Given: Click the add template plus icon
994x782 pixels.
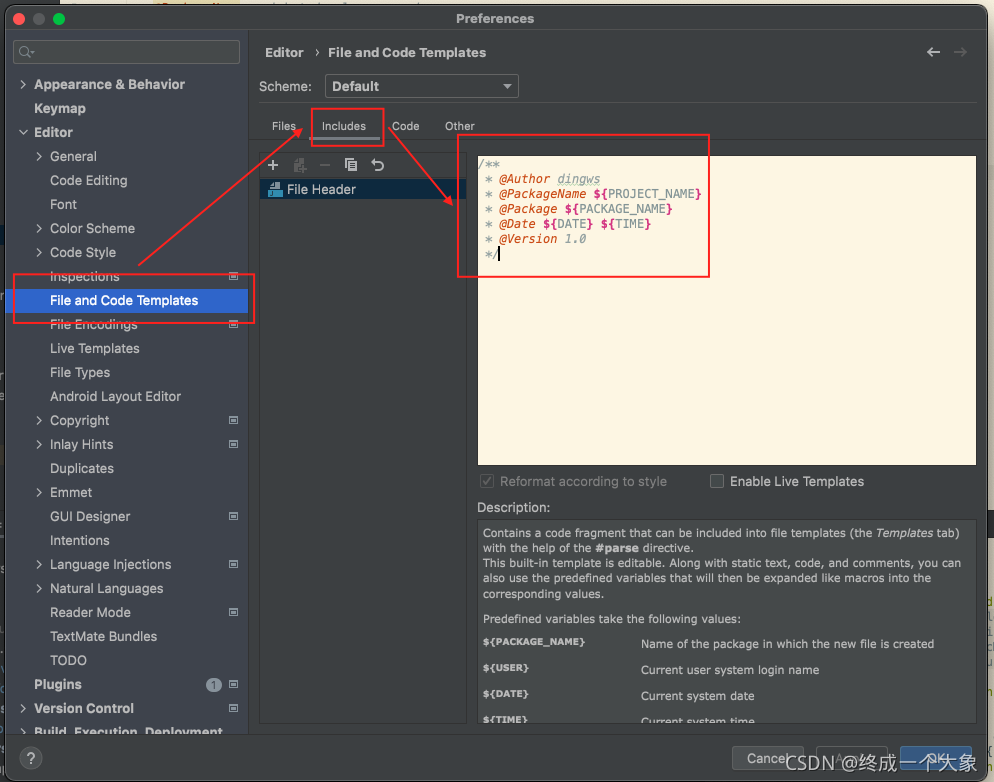Looking at the screenshot, I should [x=273, y=165].
